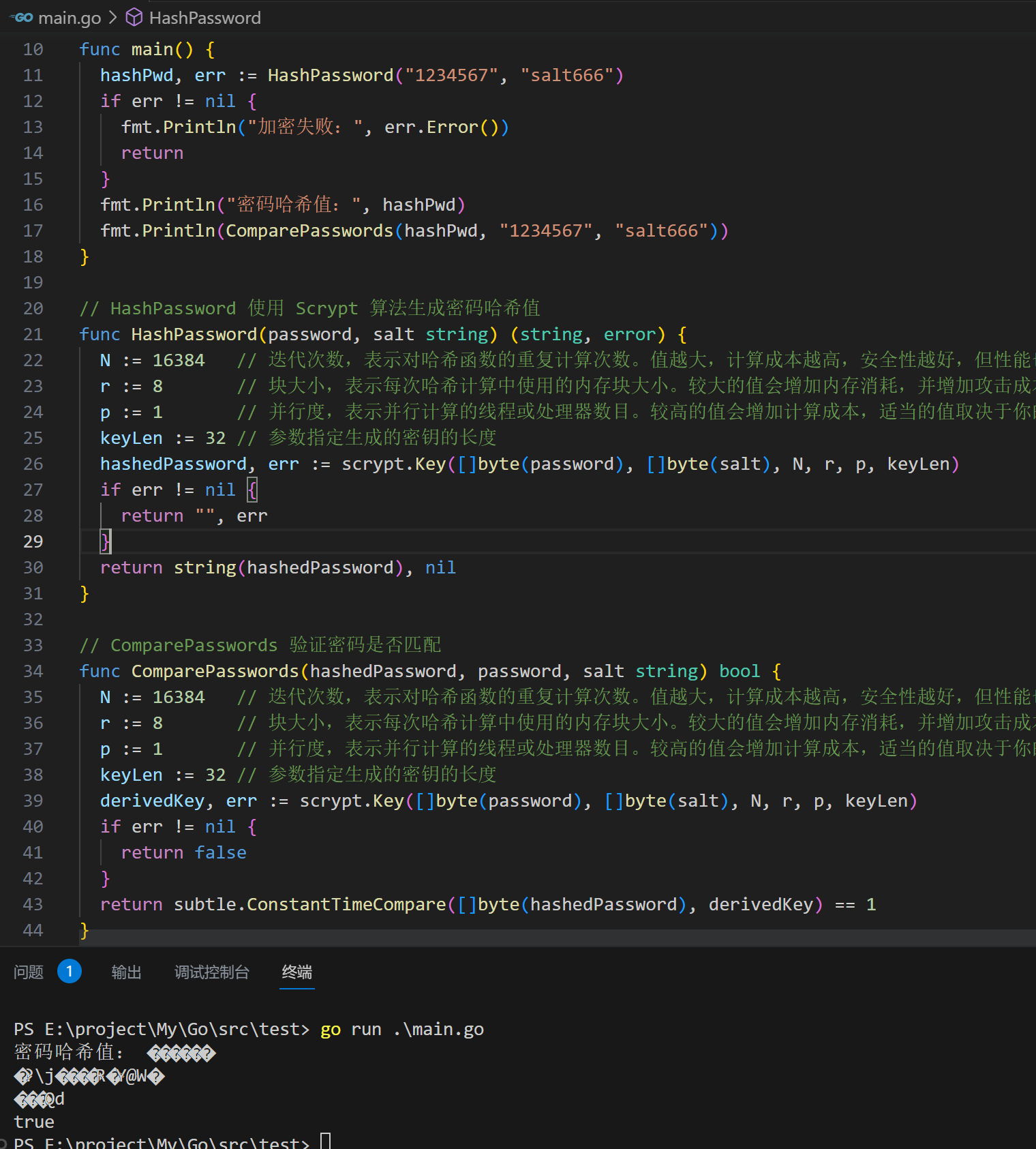Open HashPassword symbol in breadcrumb

[204, 18]
